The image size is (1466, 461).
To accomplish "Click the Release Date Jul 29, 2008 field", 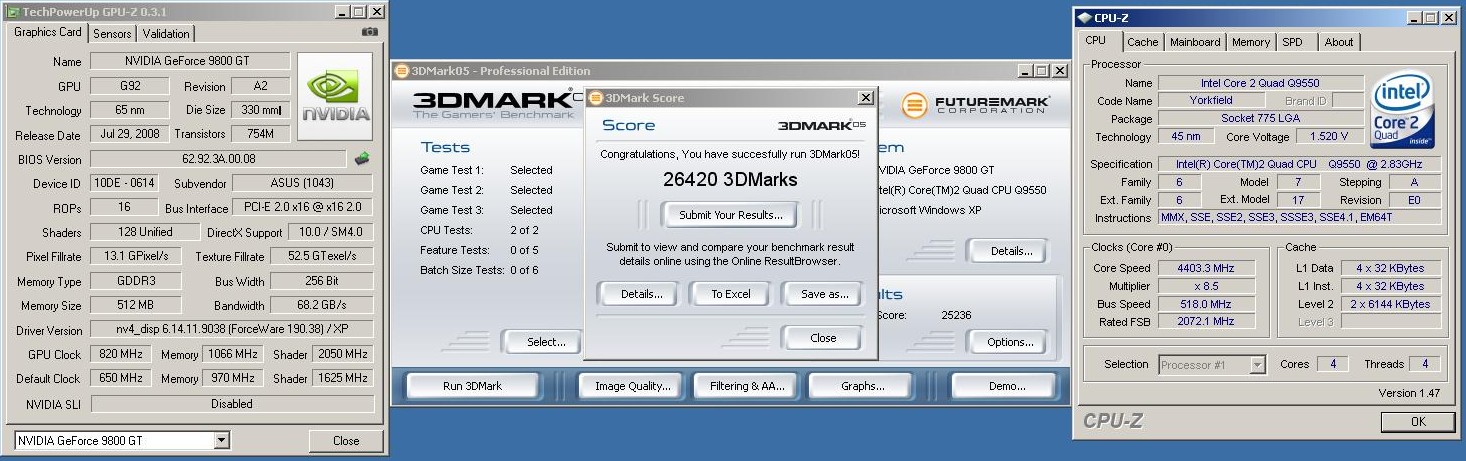I will coord(129,134).
